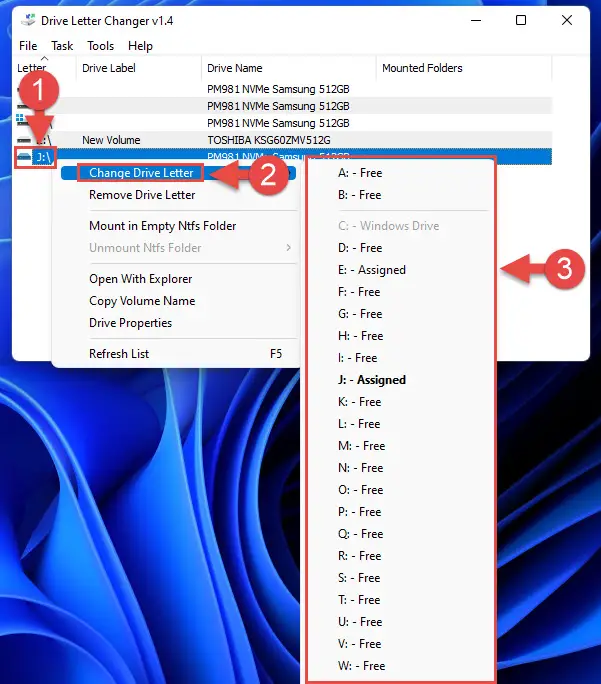The height and width of the screenshot is (684, 601).
Task: Assign letter R: - Free
Action: coord(359,556)
